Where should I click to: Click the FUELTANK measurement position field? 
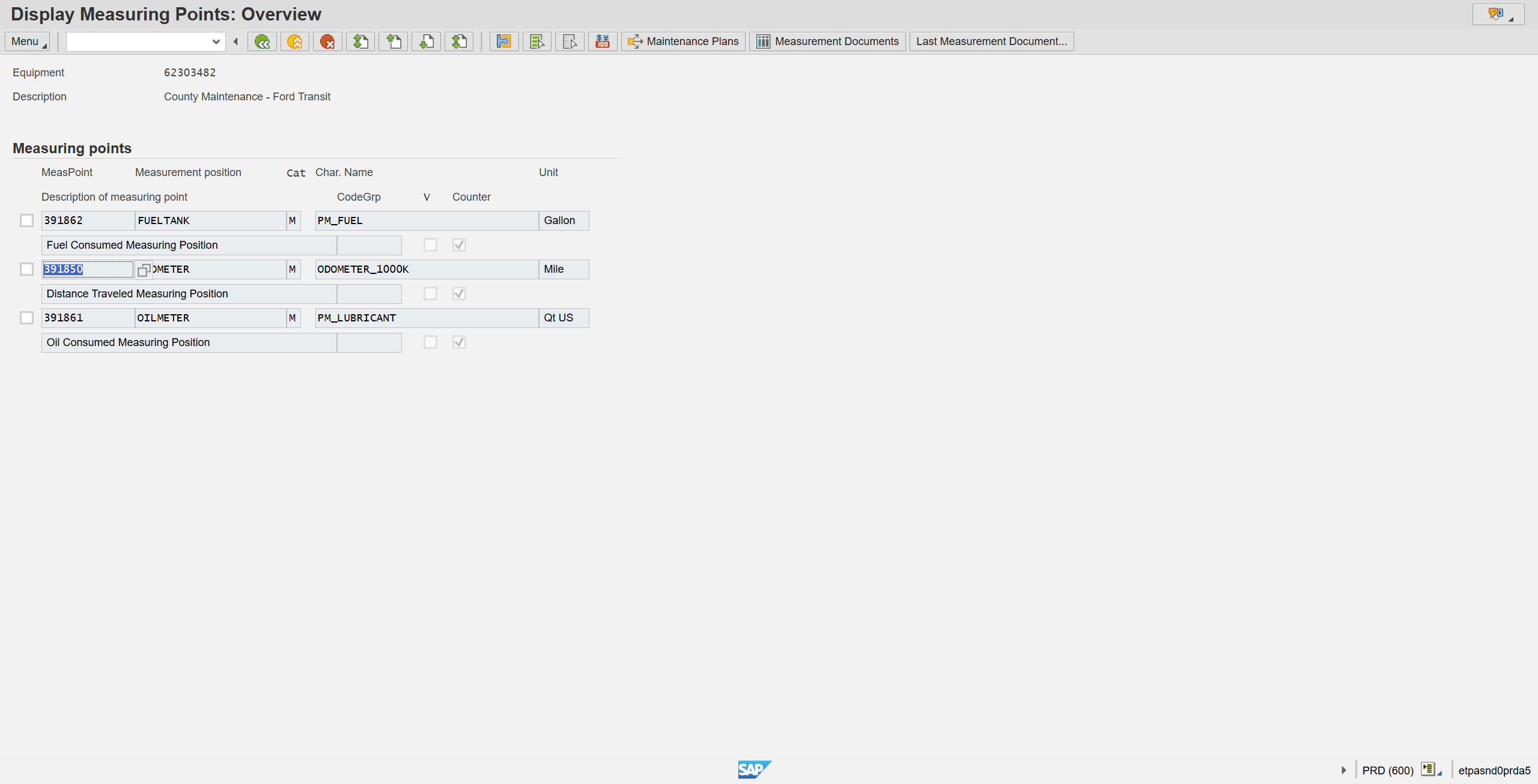[x=210, y=220]
